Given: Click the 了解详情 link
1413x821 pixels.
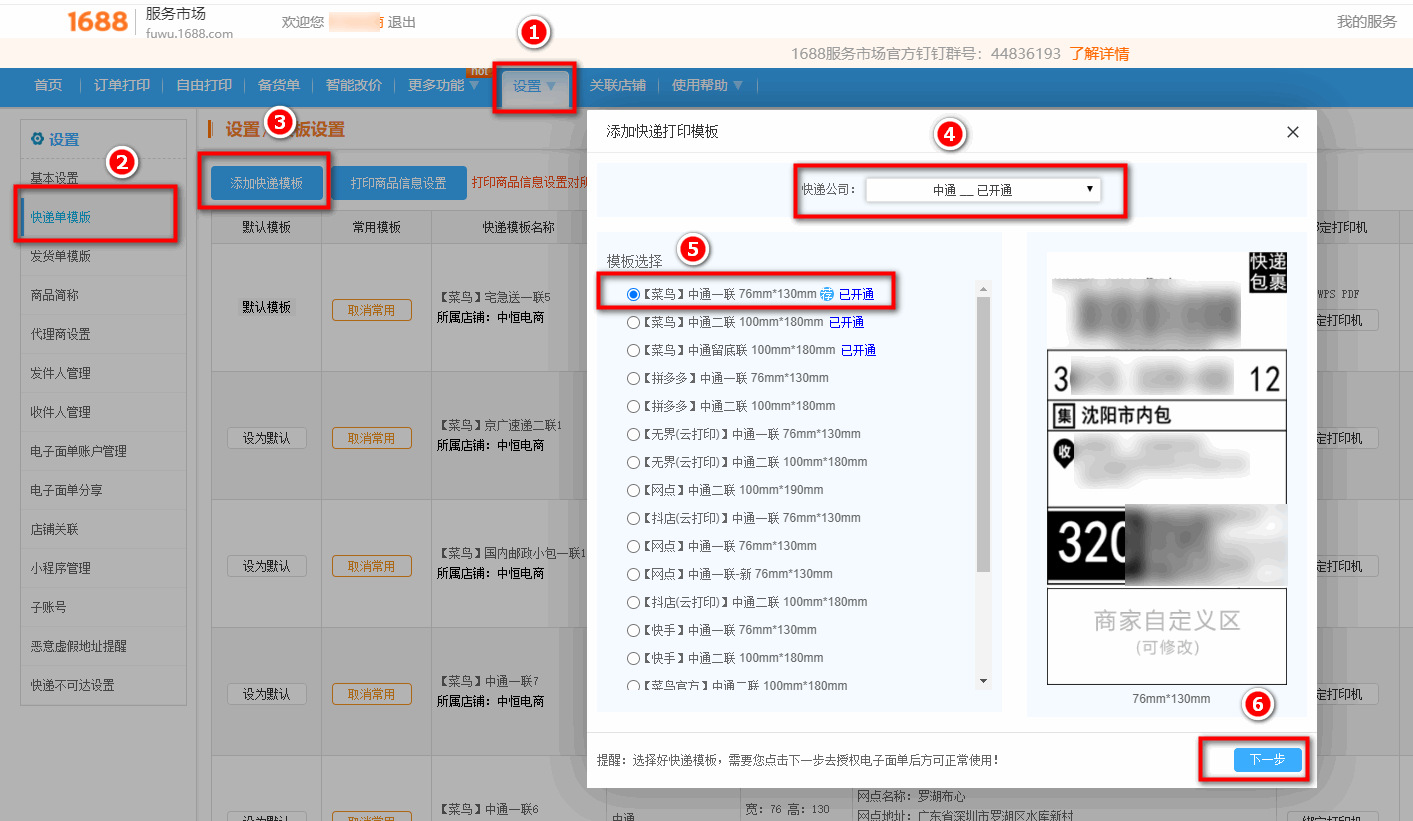Looking at the screenshot, I should click(x=1098, y=53).
